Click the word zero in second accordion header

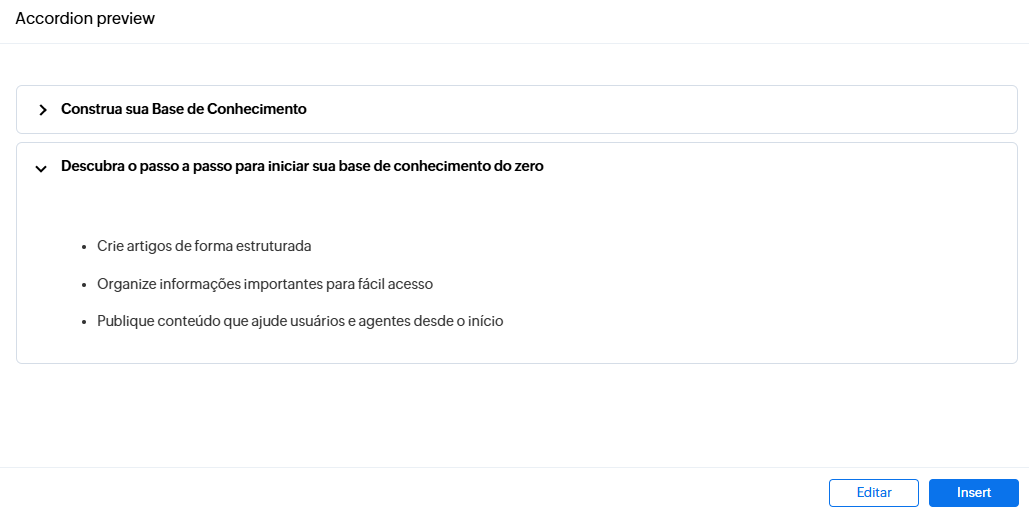tap(527, 167)
